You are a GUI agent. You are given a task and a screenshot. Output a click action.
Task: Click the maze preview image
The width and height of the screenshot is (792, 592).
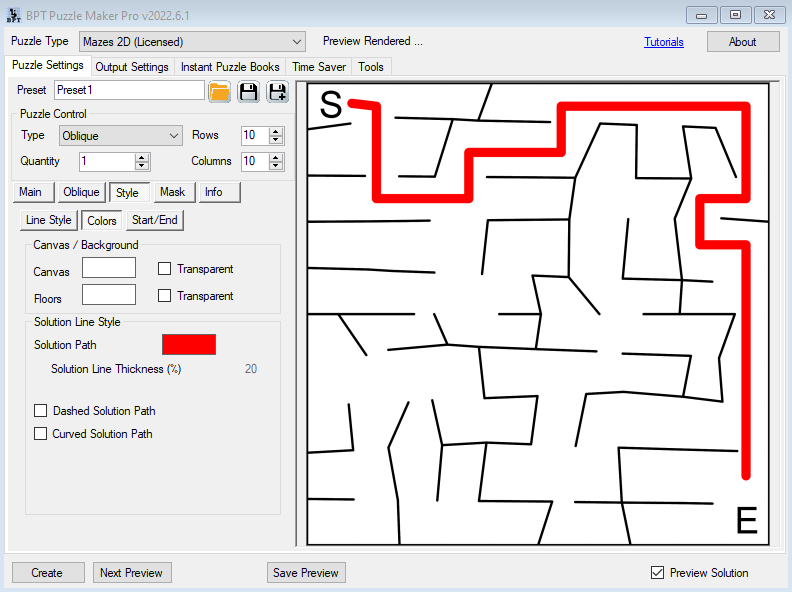click(x=538, y=314)
